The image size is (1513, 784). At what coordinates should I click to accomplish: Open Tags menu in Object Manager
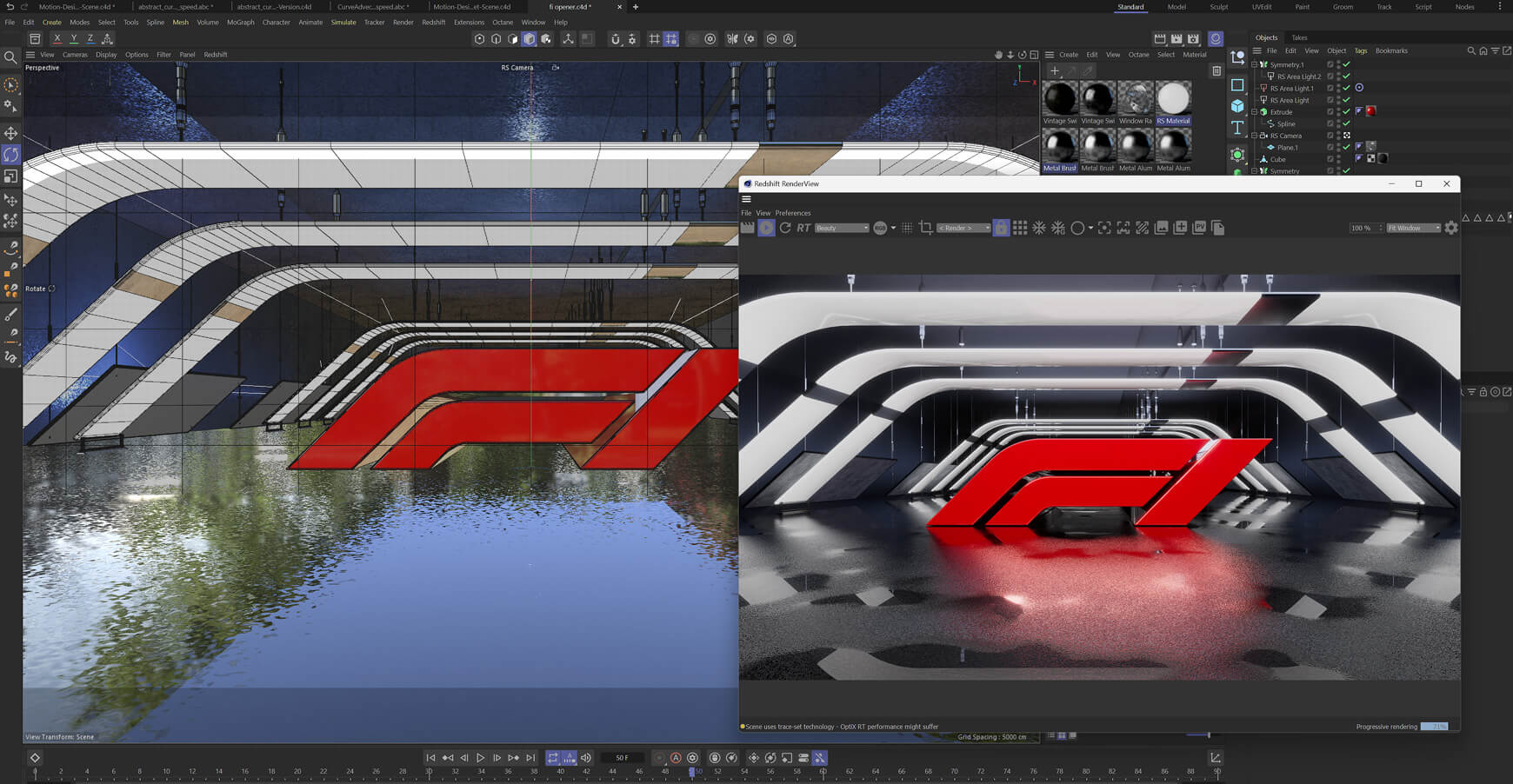(x=1361, y=51)
